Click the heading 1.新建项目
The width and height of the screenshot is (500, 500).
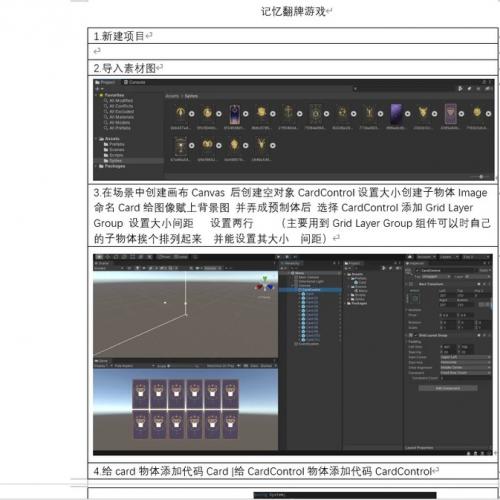(119, 36)
